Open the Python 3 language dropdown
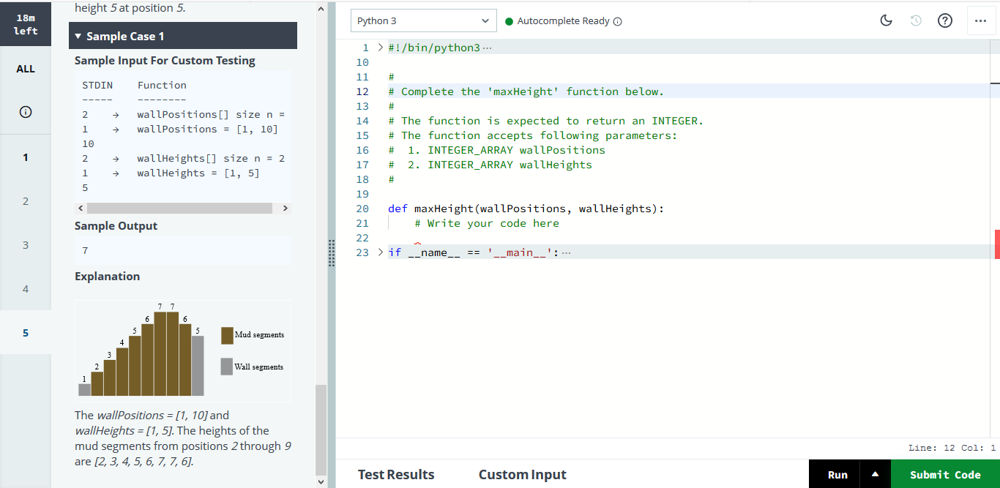 click(423, 20)
